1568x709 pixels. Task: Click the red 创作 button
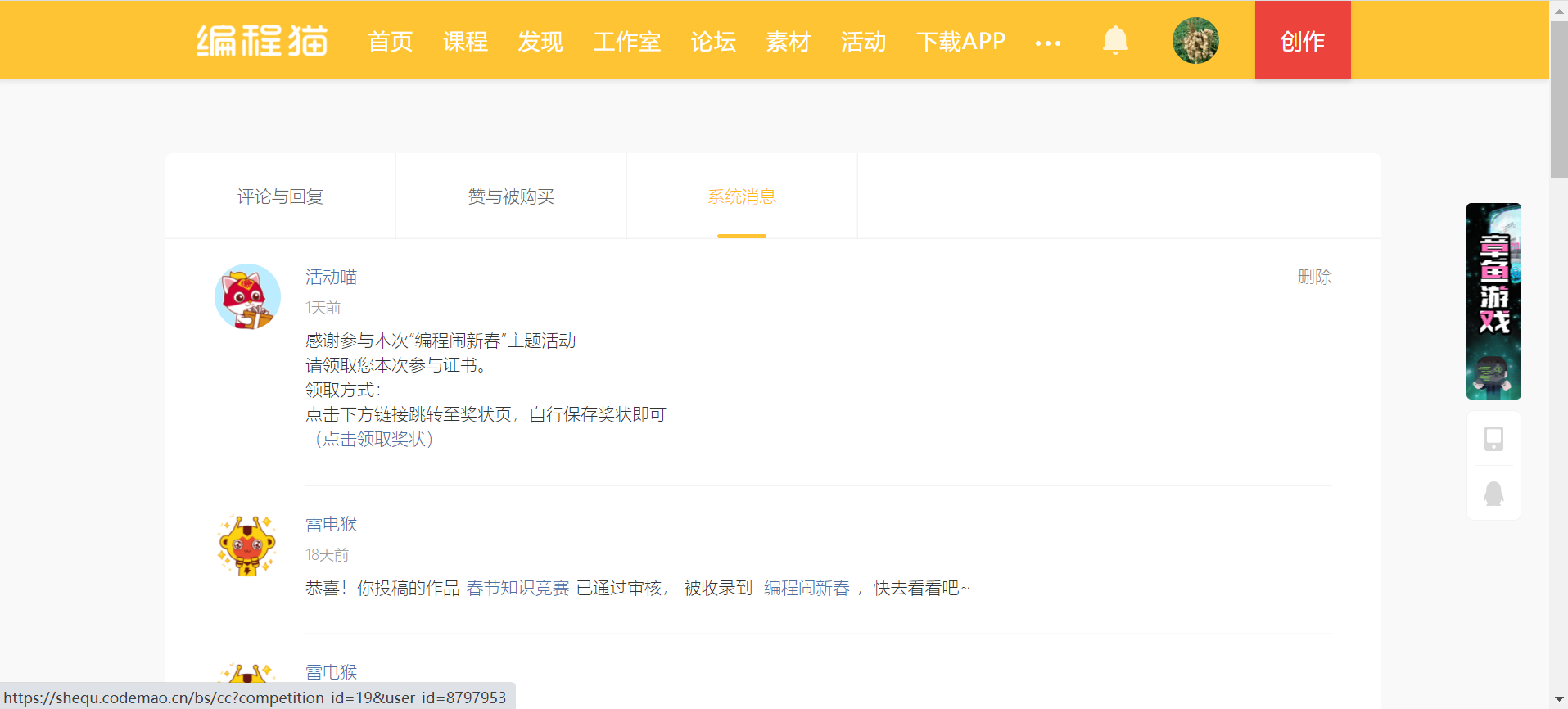click(x=1303, y=40)
